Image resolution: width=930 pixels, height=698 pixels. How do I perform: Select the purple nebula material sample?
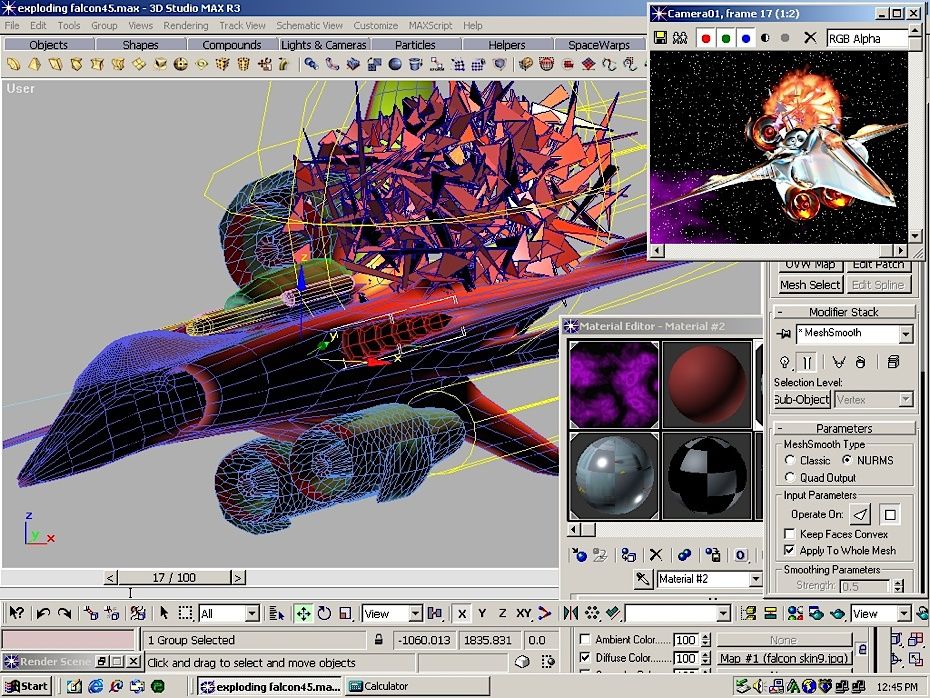(613, 384)
